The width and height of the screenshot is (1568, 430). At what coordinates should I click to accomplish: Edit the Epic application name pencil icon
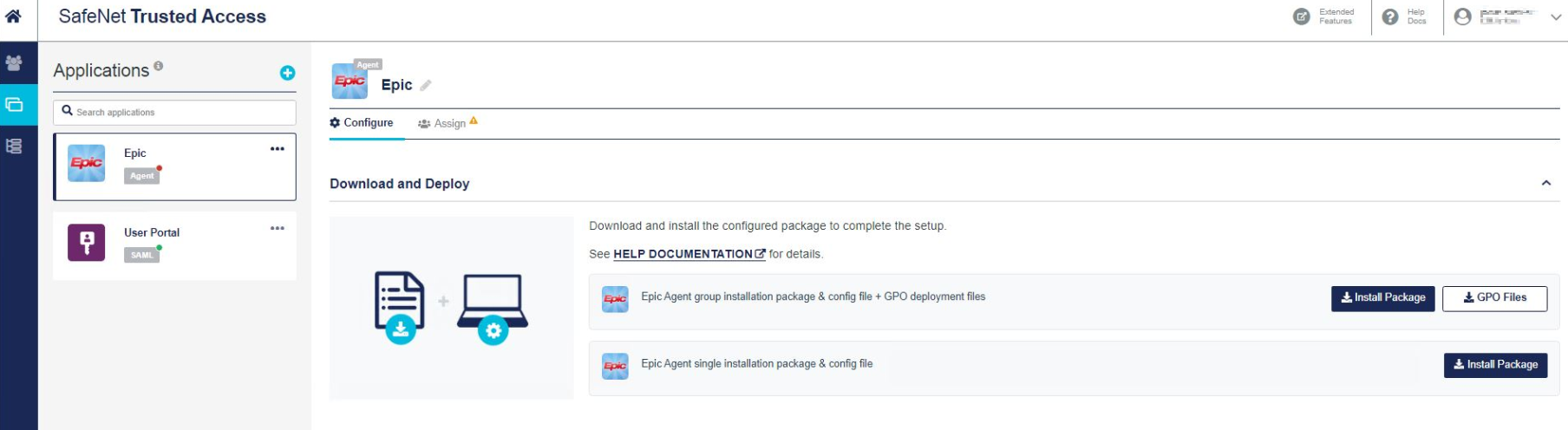tap(426, 85)
